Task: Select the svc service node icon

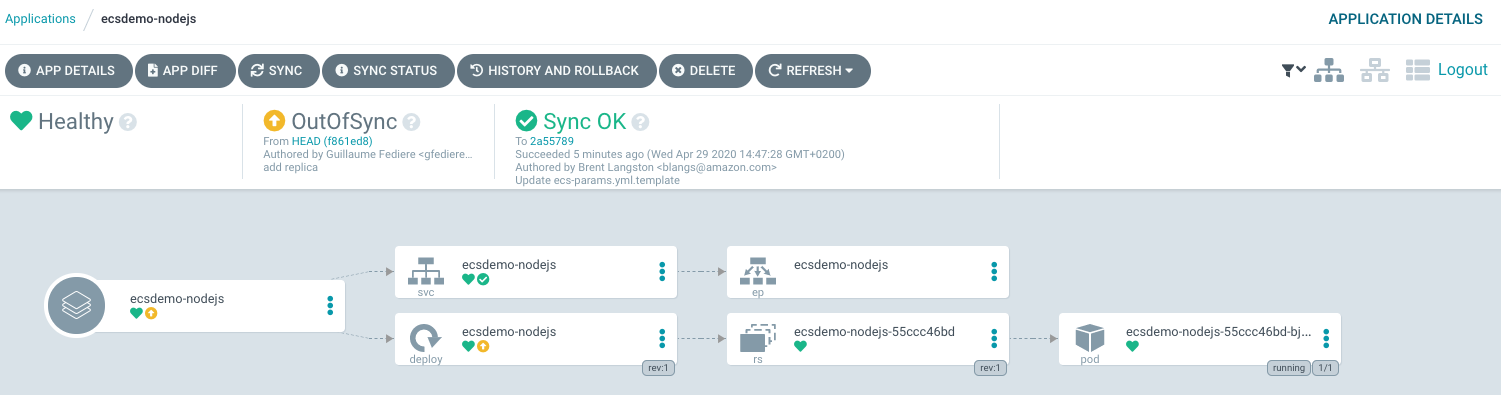Action: (427, 271)
